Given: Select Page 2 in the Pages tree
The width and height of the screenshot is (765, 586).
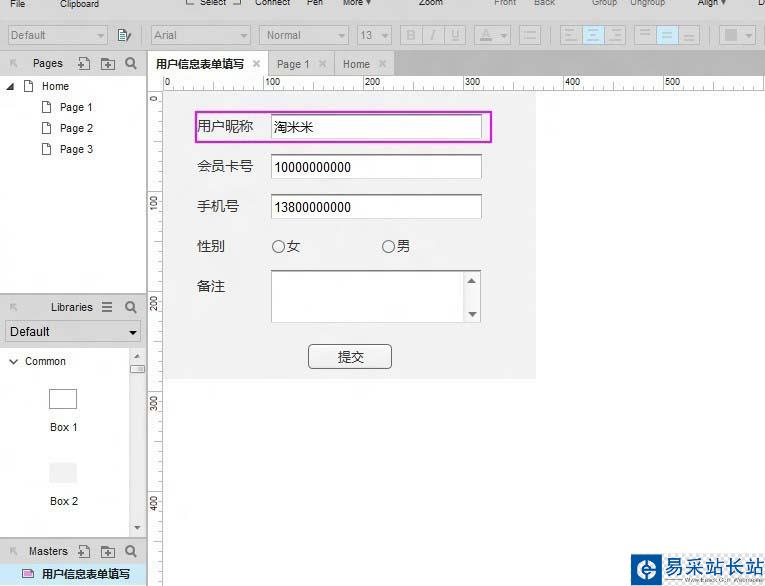Looking at the screenshot, I should click(76, 128).
